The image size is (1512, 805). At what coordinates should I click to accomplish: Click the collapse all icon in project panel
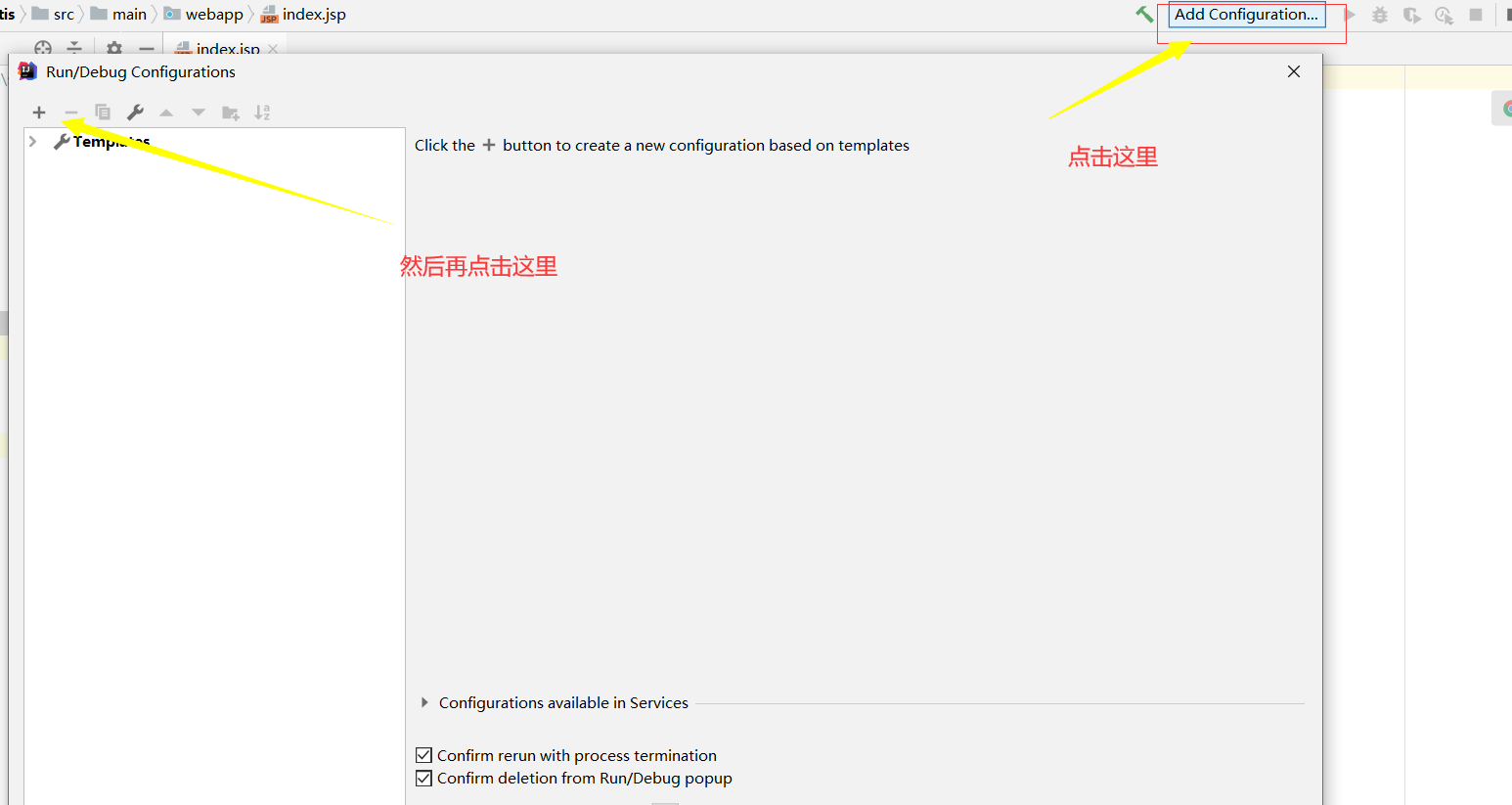(74, 48)
